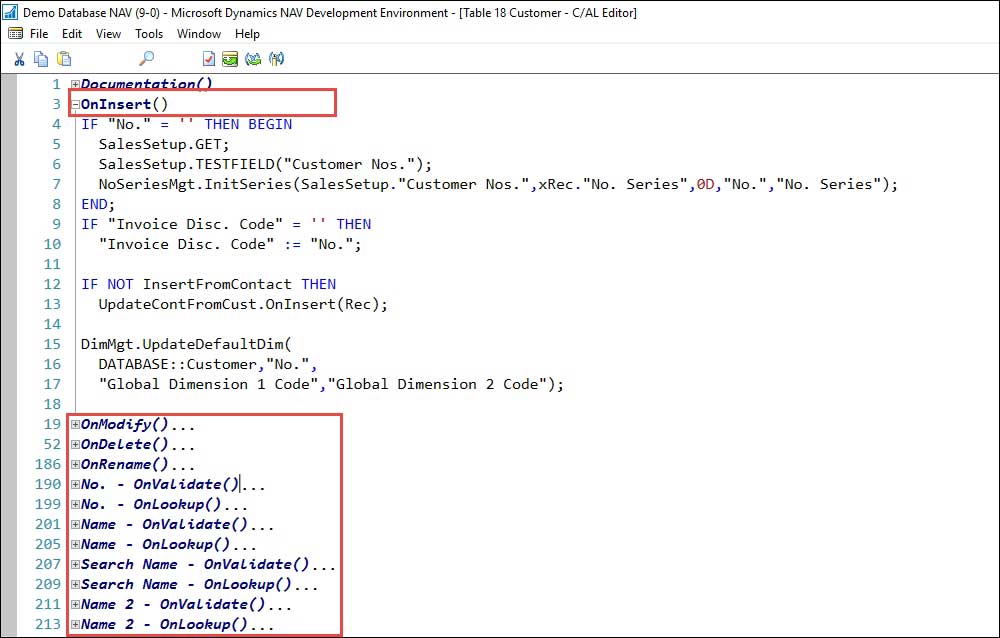Click the antenna breakpoint toolbar icon
Viewport: 1000px width, 638px height.
(x=276, y=59)
